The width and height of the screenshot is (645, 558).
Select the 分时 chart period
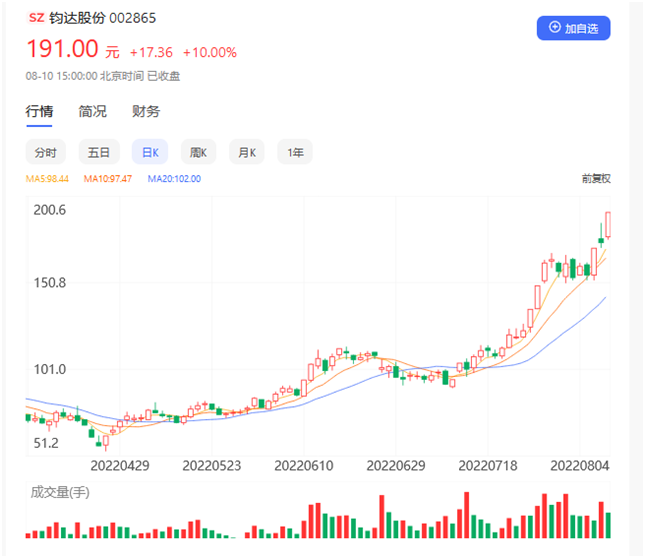pos(46,152)
